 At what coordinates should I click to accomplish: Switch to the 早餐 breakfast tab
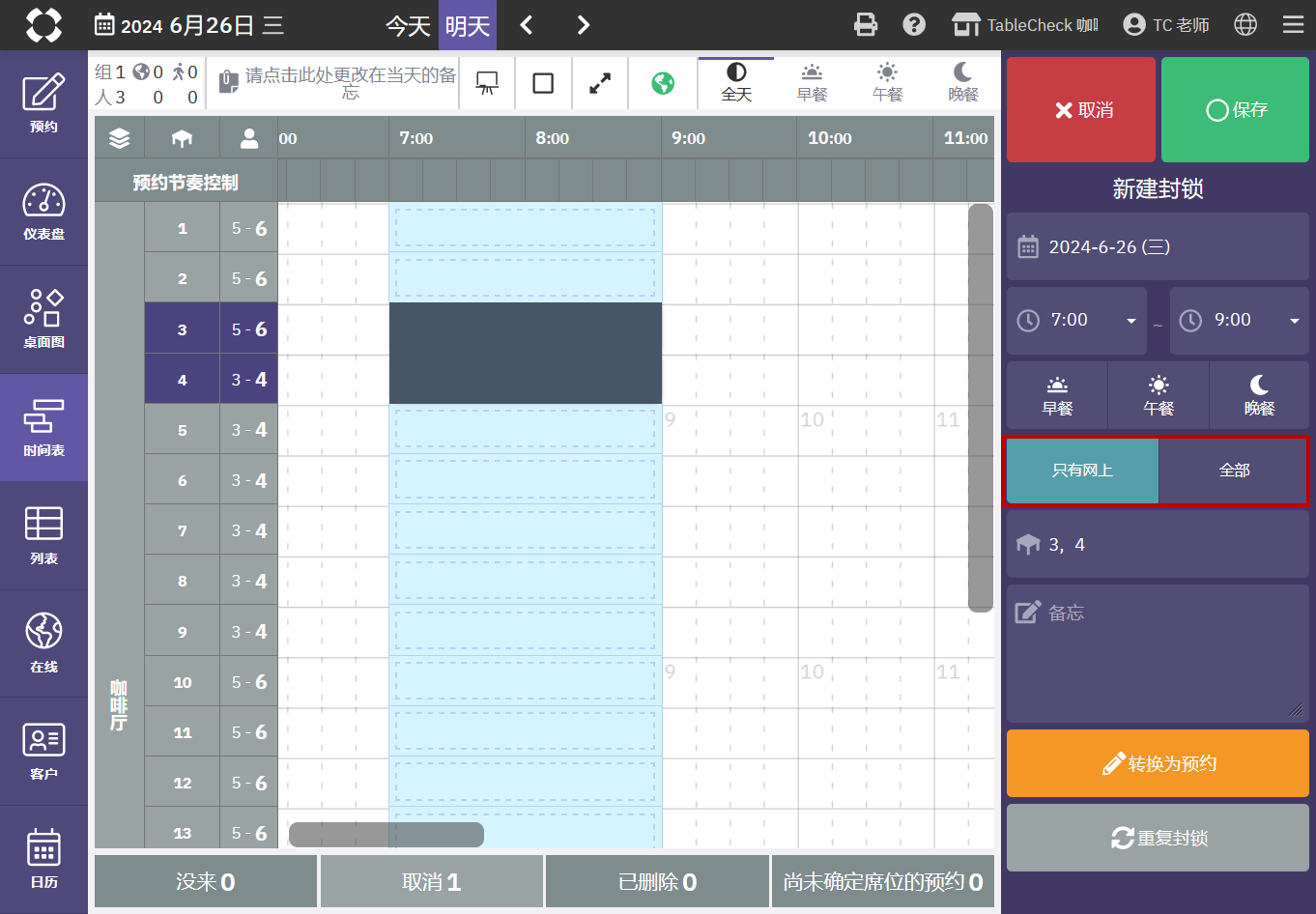point(812,83)
